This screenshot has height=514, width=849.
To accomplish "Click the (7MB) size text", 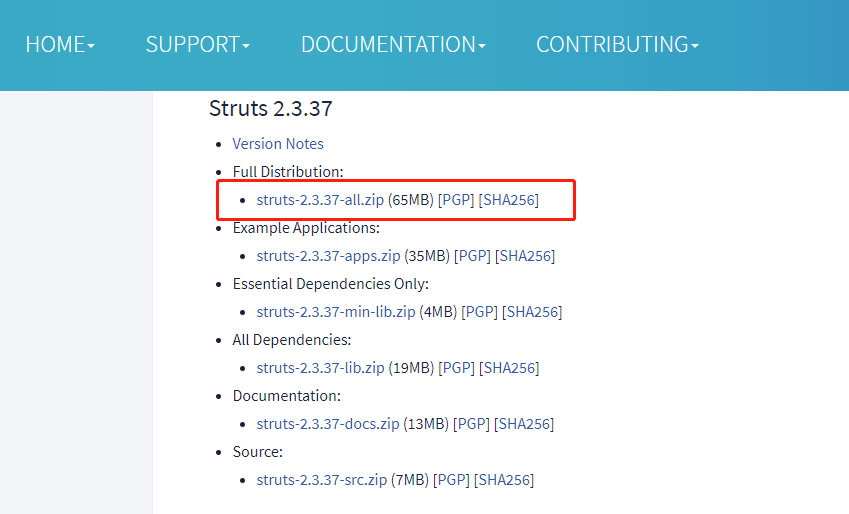I will tap(410, 480).
